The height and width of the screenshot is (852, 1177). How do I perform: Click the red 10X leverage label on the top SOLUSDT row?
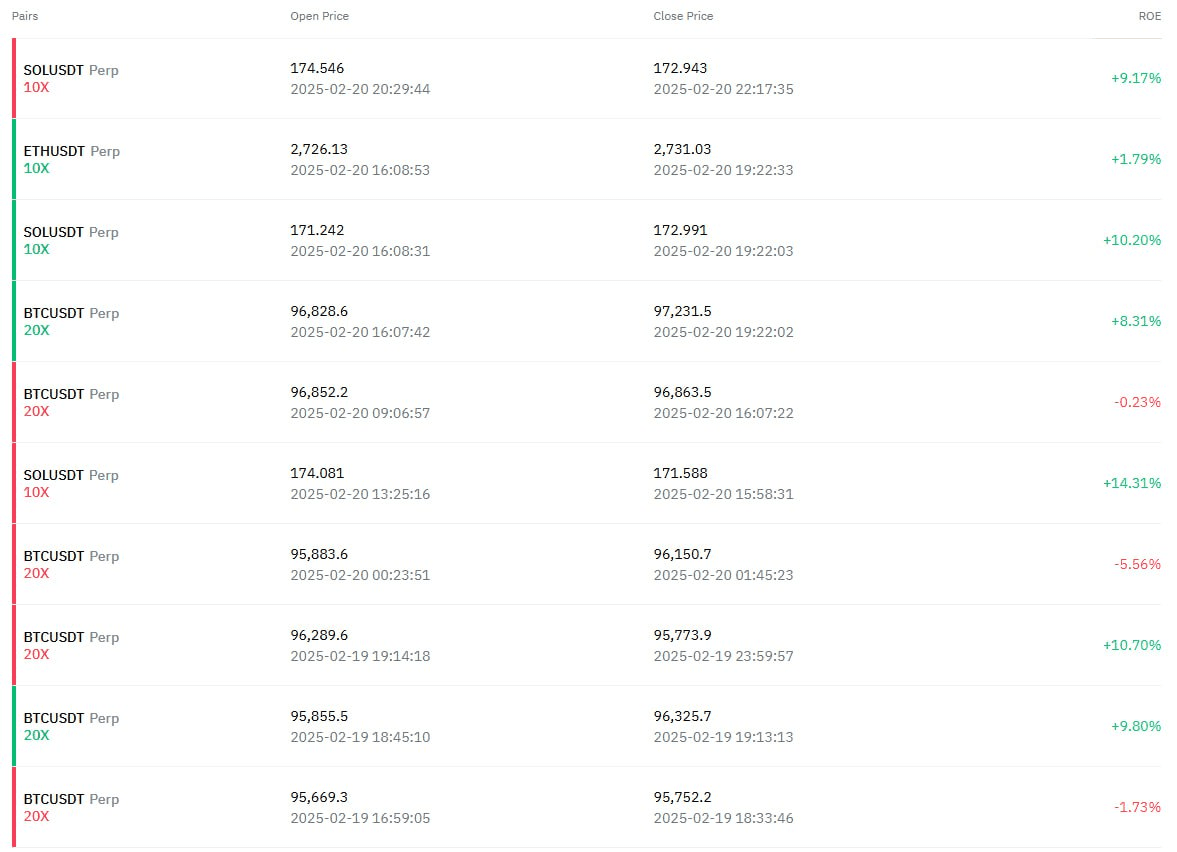point(36,87)
